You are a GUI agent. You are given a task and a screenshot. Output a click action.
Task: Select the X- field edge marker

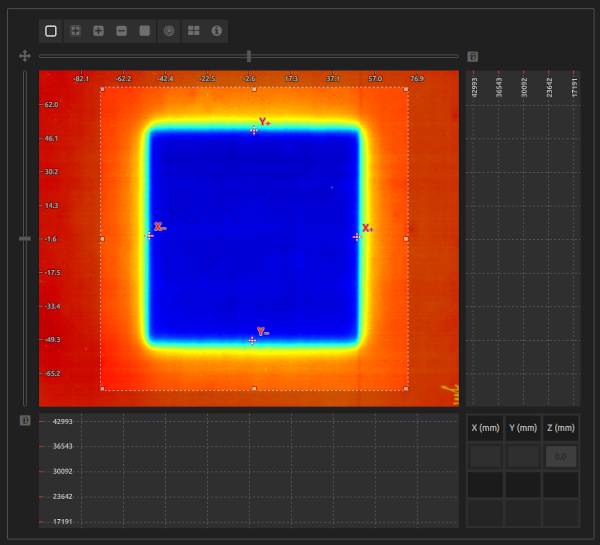tap(149, 236)
